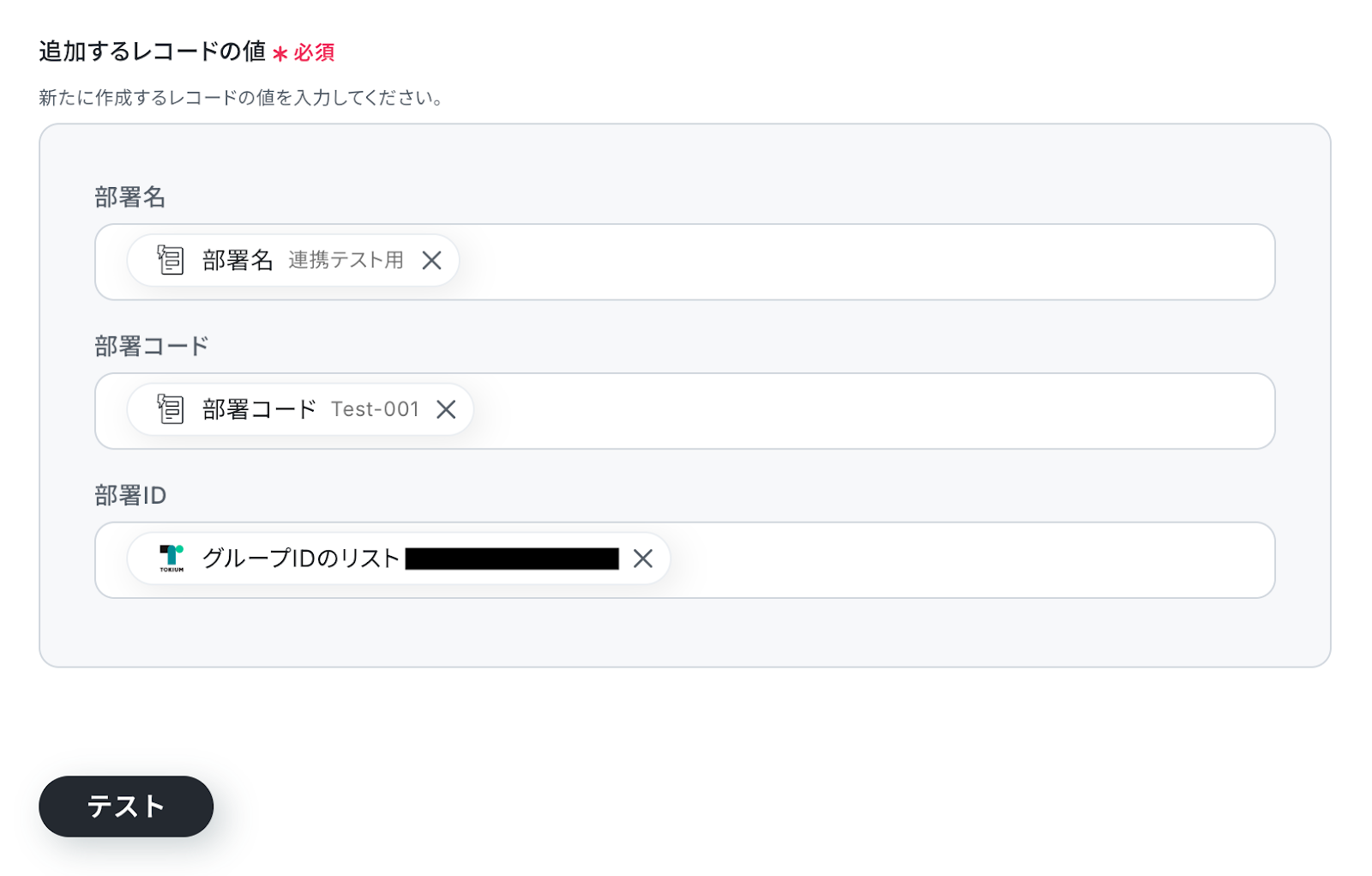The image size is (1372, 876).
Task: Select the 部署コード chip label text
Action: click(x=259, y=409)
